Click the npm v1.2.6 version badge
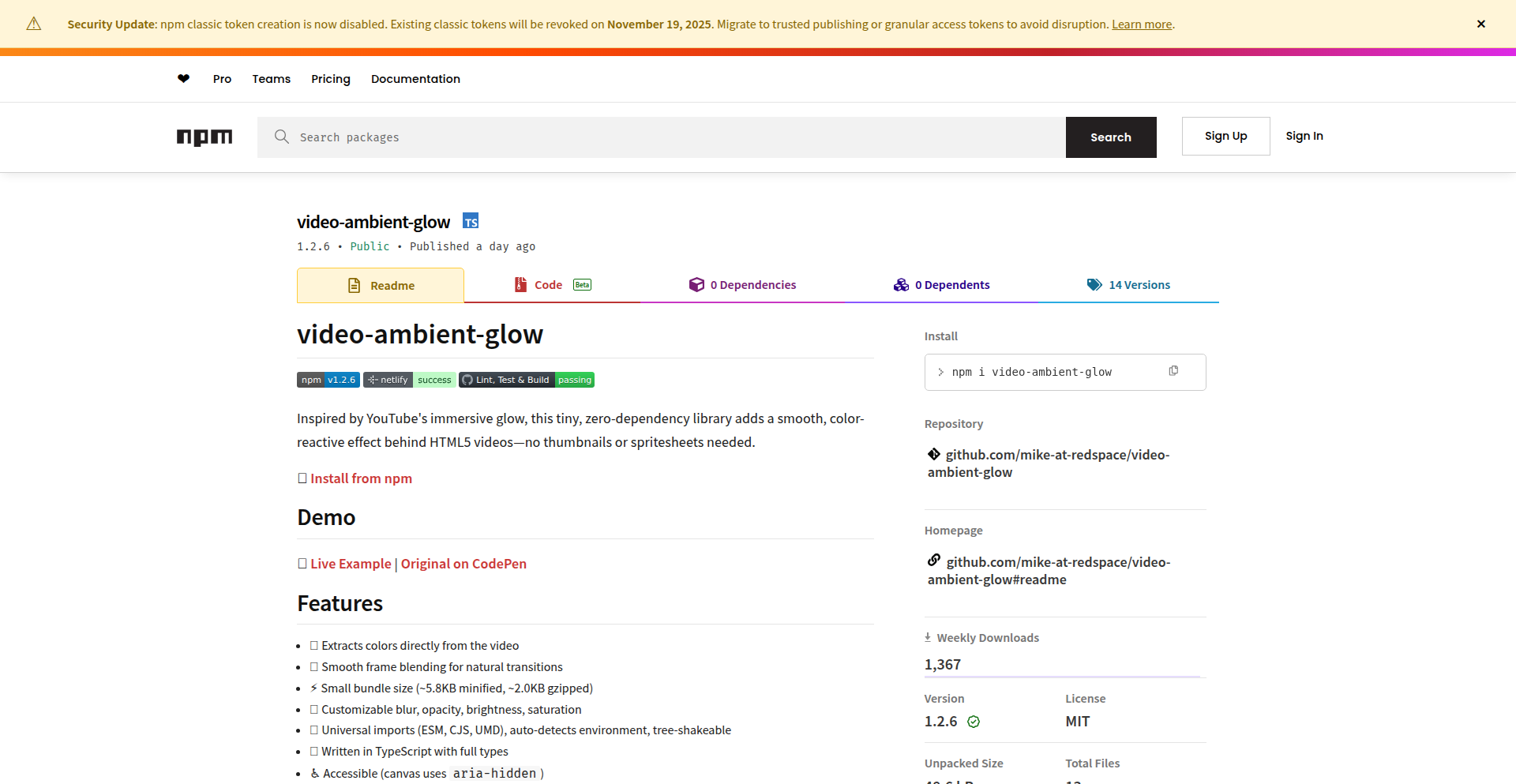Image resolution: width=1516 pixels, height=784 pixels. pyautogui.click(x=328, y=379)
